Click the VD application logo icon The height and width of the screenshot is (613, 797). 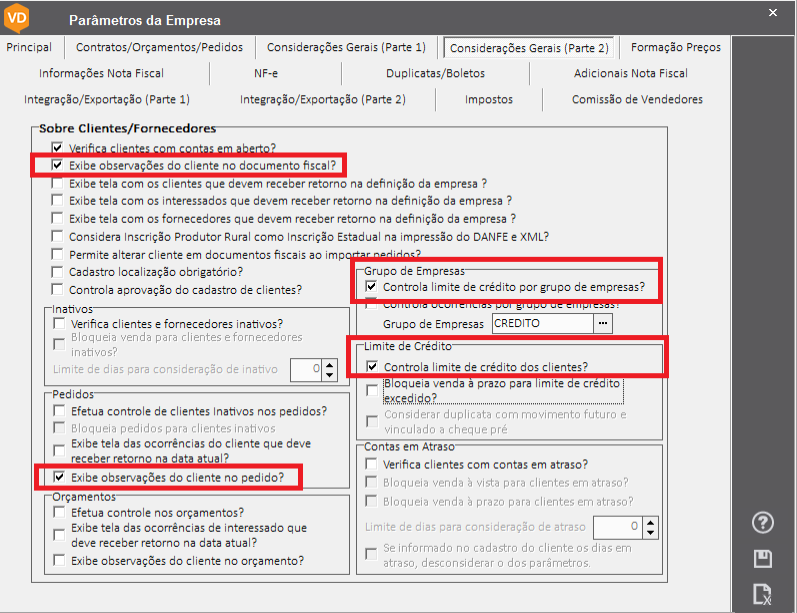pyautogui.click(x=16, y=18)
